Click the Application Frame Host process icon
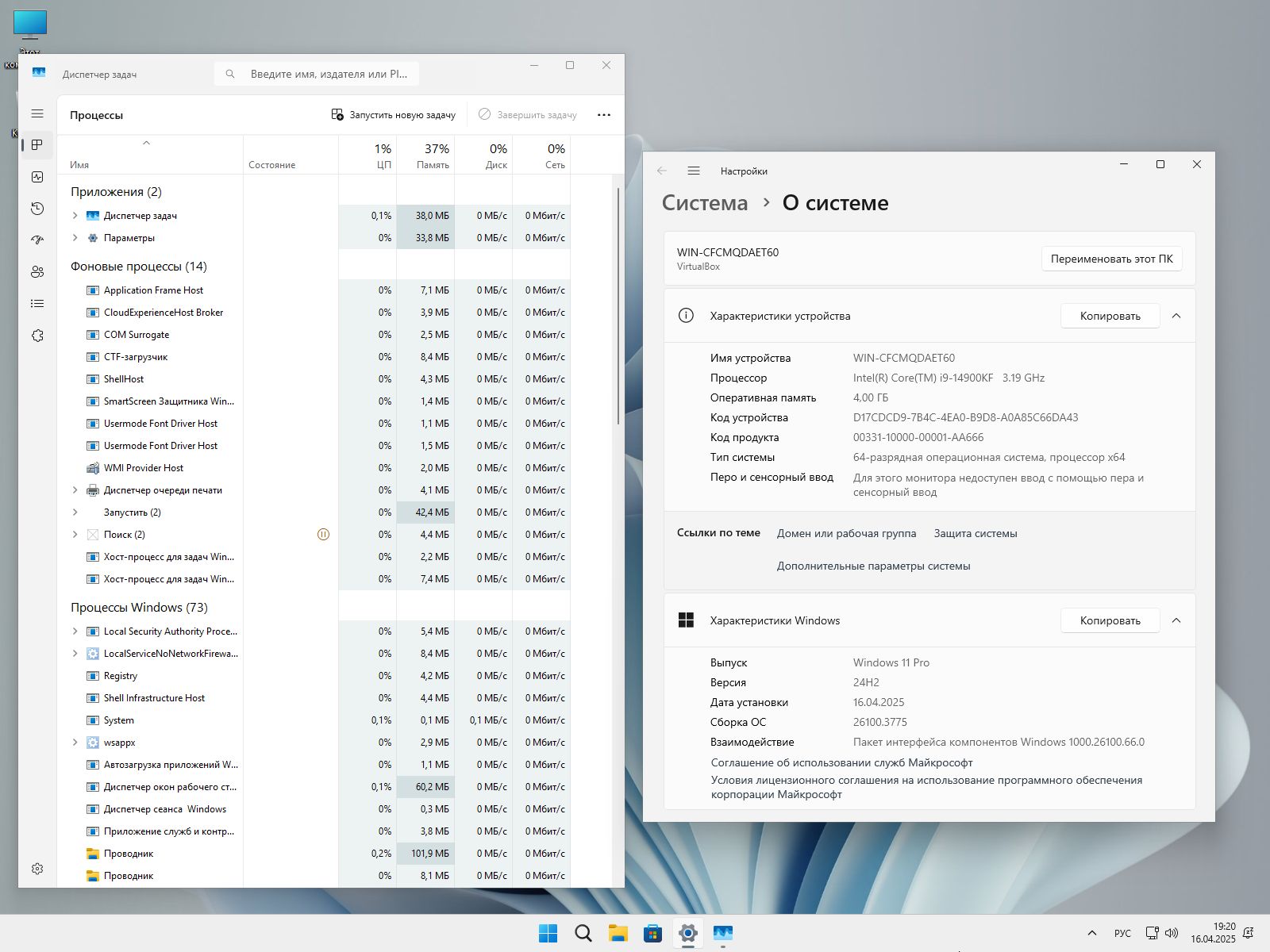Viewport: 1270px width, 952px height. tap(92, 290)
